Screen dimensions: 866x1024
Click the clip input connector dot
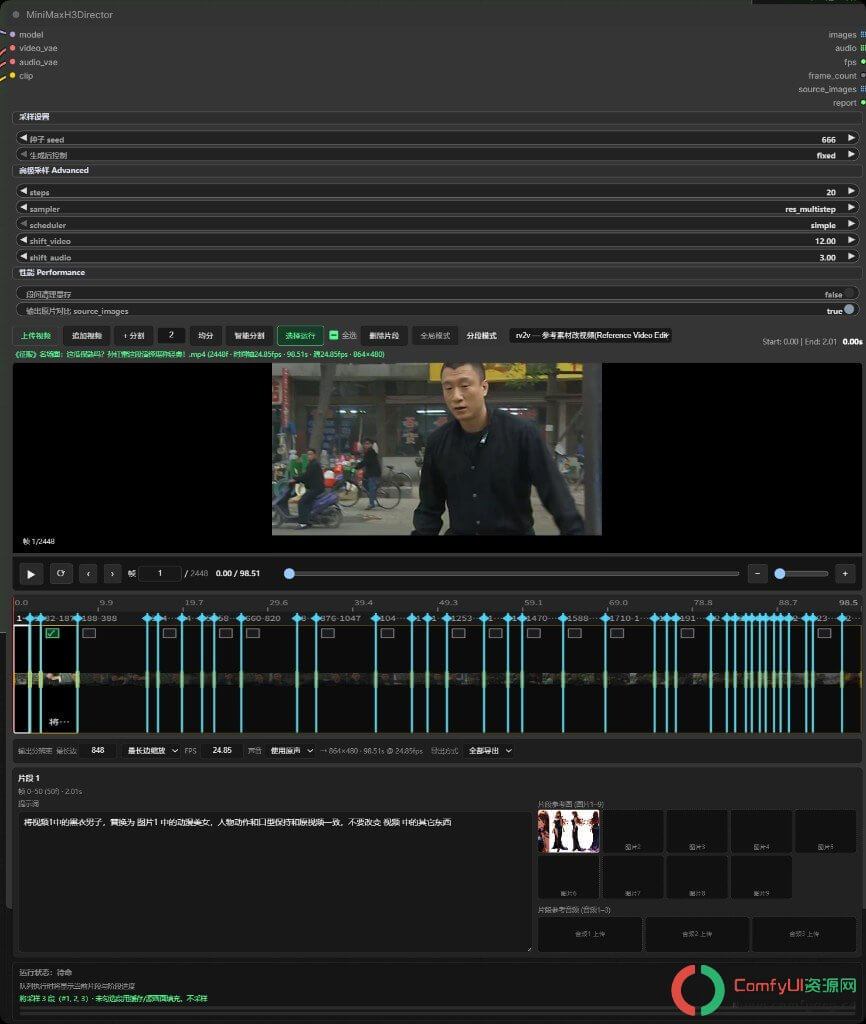12,76
